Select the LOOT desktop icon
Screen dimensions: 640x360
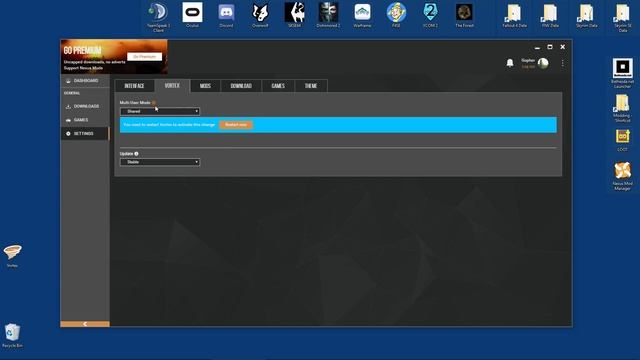coord(622,140)
